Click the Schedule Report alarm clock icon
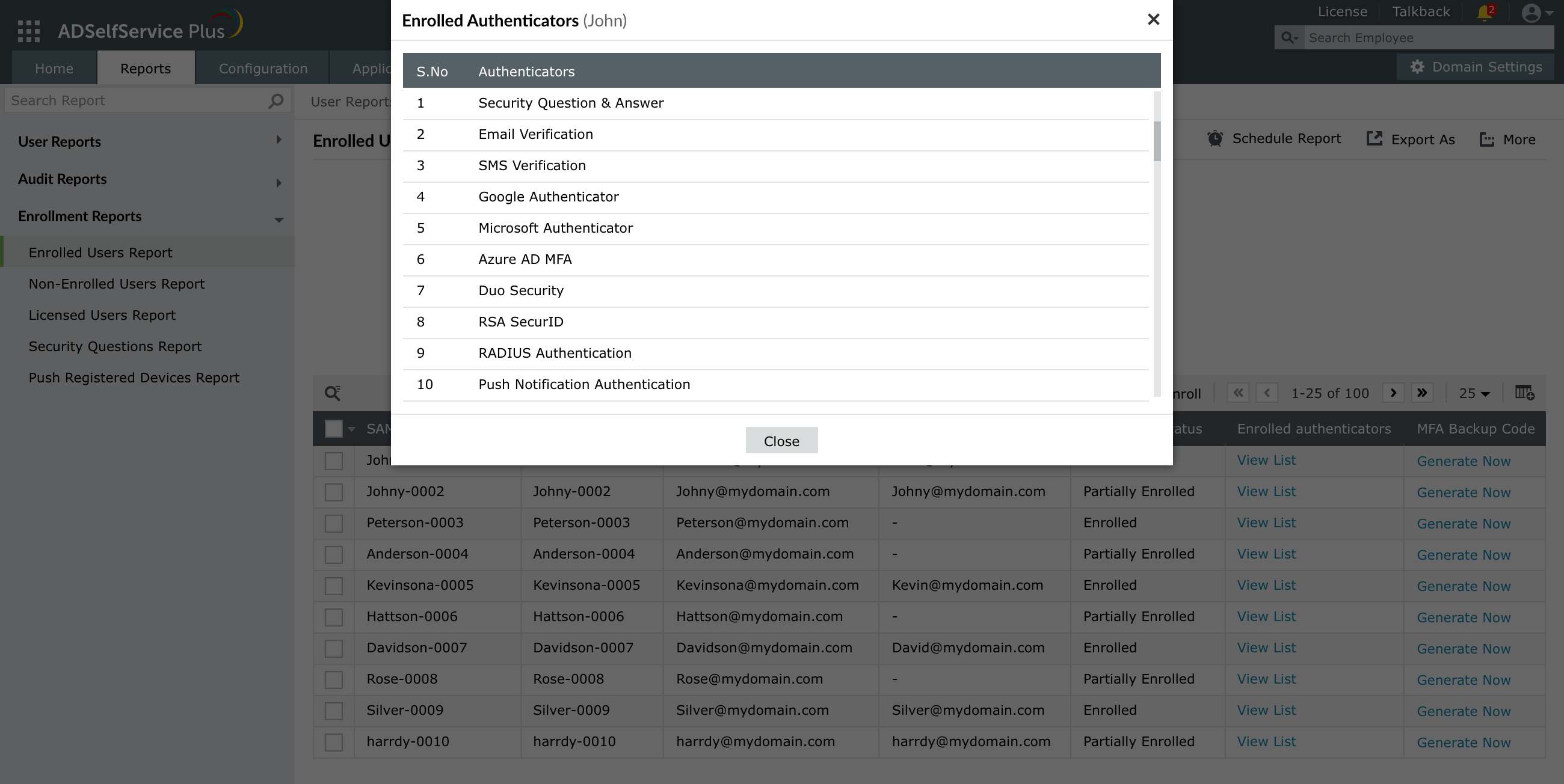 click(x=1215, y=139)
